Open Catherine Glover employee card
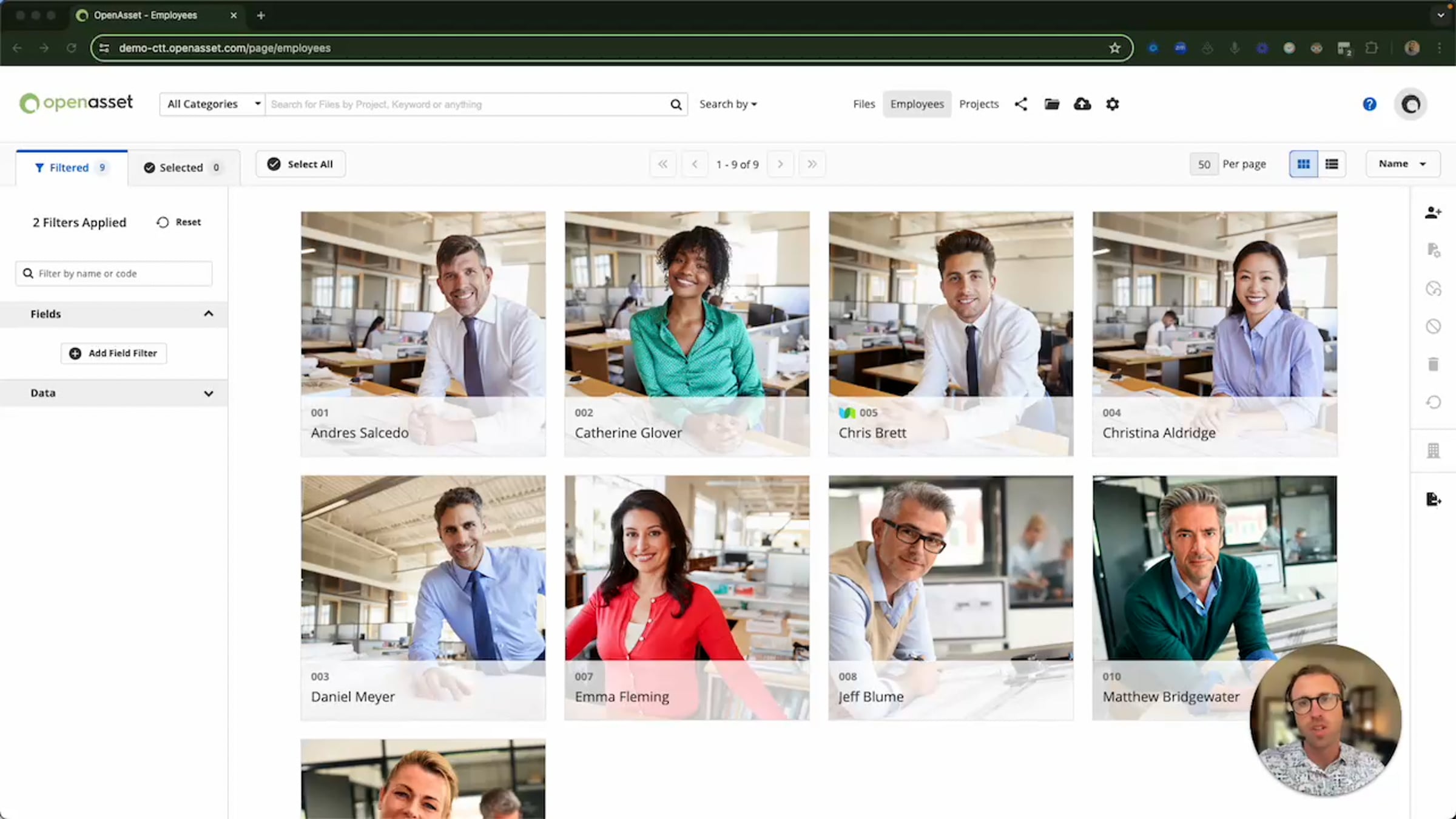This screenshot has height=819, width=1456. 687,334
